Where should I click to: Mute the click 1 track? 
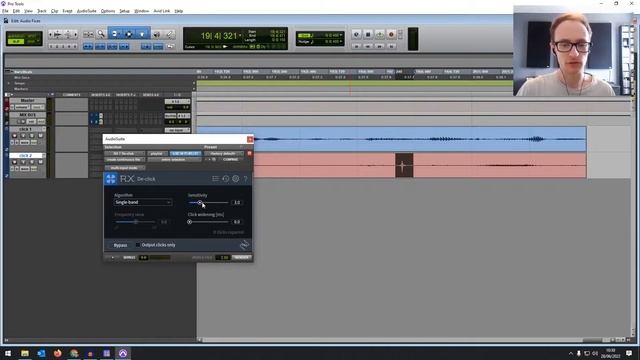tap(40, 136)
